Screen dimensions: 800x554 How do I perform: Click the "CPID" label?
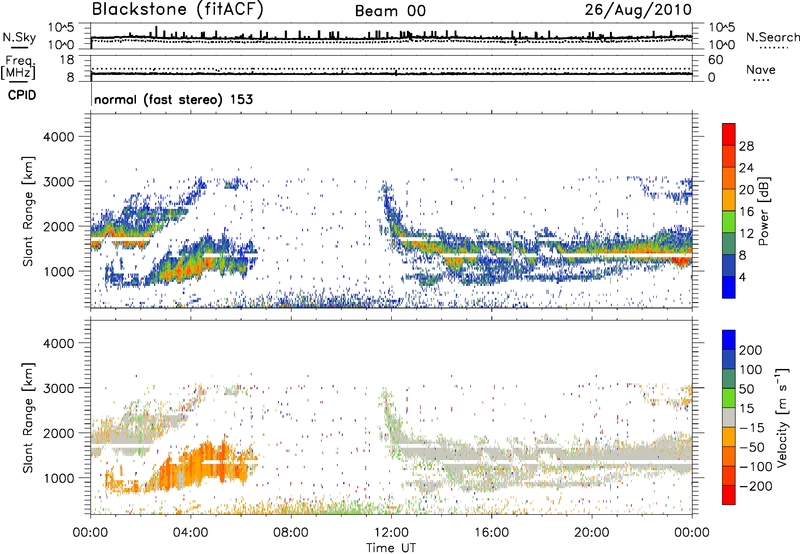22,95
